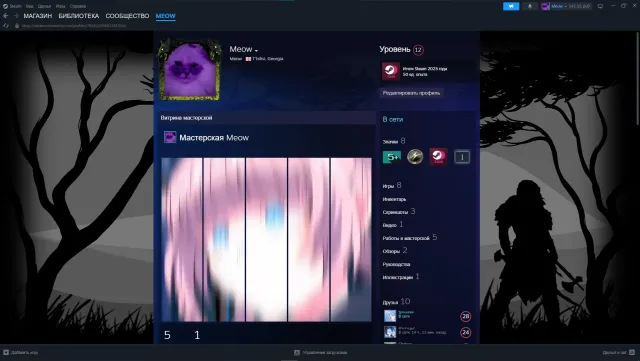Go forward with the right arrow
640x361 pixels.
(16, 16)
